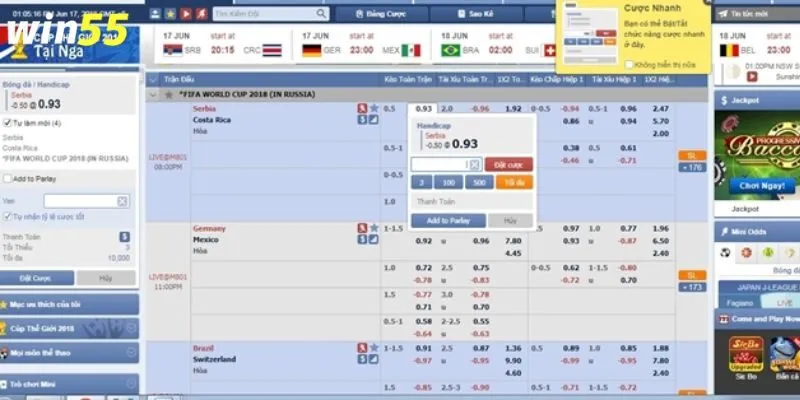The height and width of the screenshot is (400, 800).
Task: Toggle Tự nhận tỷ lệ cược tốt checkbox
Action: point(7,216)
